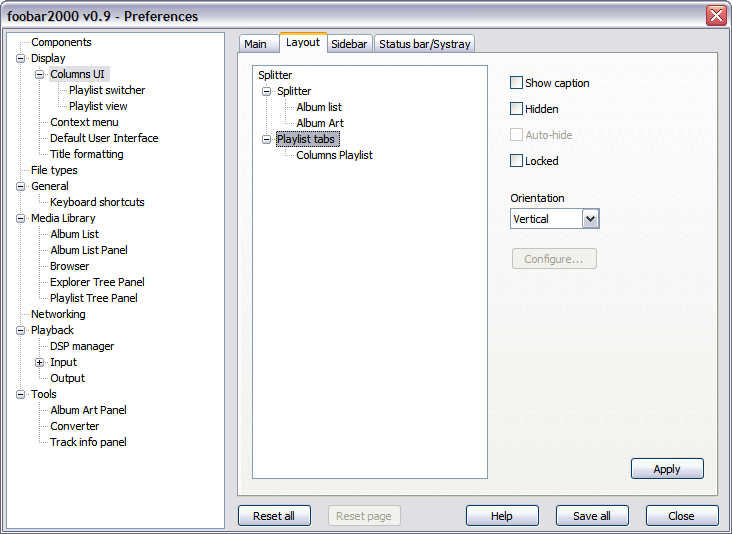Viewport: 732px width, 534px height.
Task: Open the Explorer Tree Panel page
Action: (97, 282)
